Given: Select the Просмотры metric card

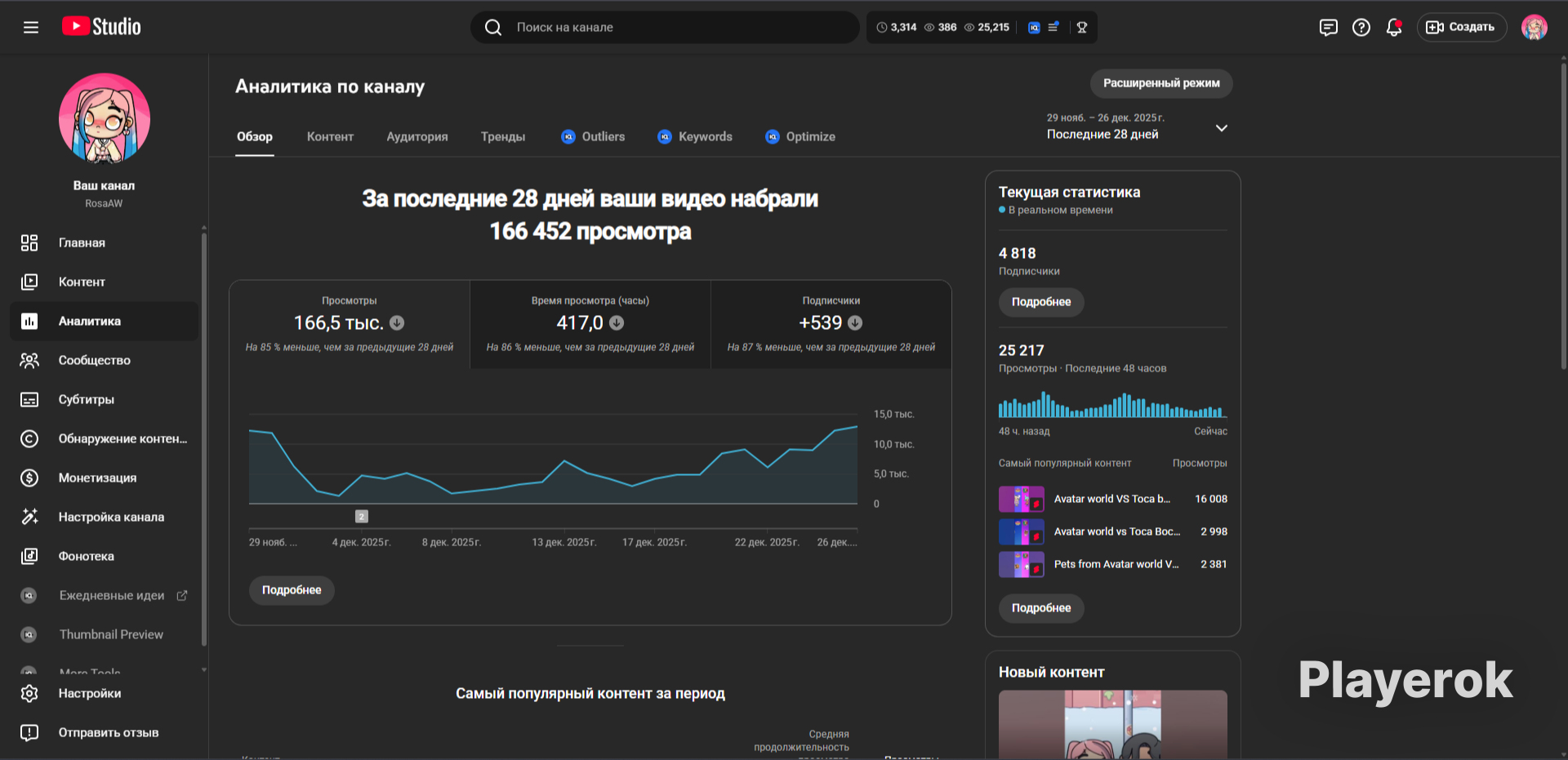Looking at the screenshot, I should tap(350, 325).
